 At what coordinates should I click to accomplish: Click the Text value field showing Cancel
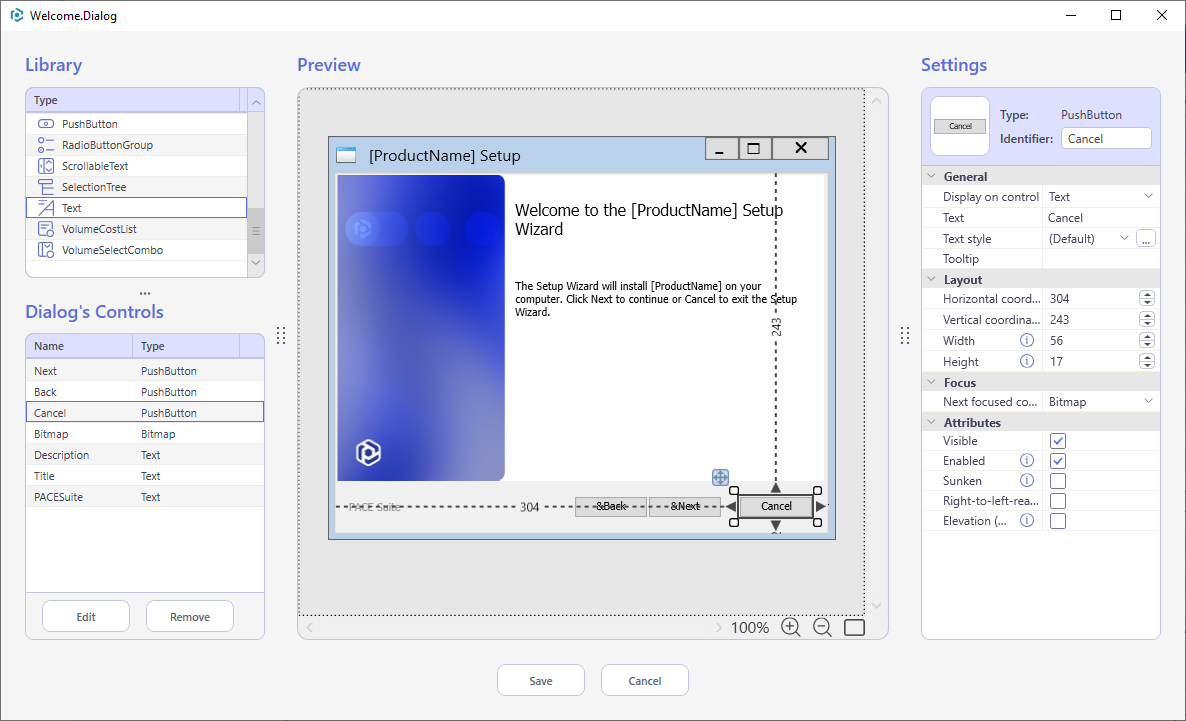click(x=1101, y=218)
